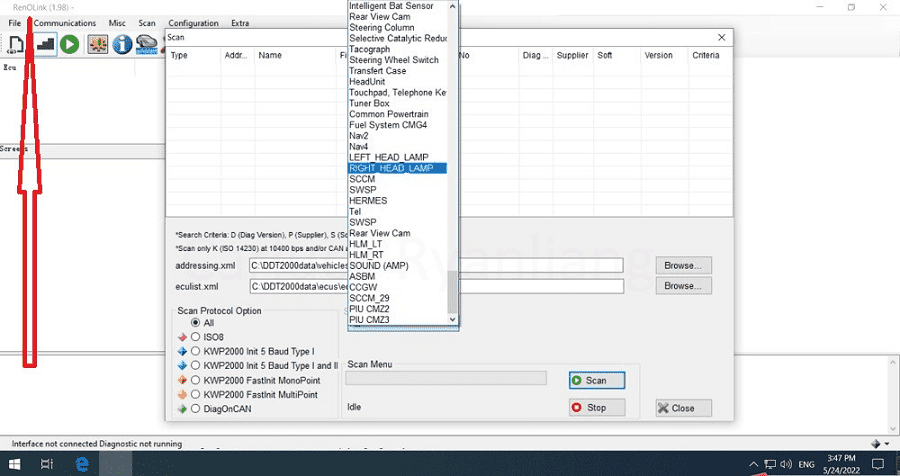Select the All scan protocol option
Image resolution: width=900 pixels, height=476 pixels.
tap(195, 323)
